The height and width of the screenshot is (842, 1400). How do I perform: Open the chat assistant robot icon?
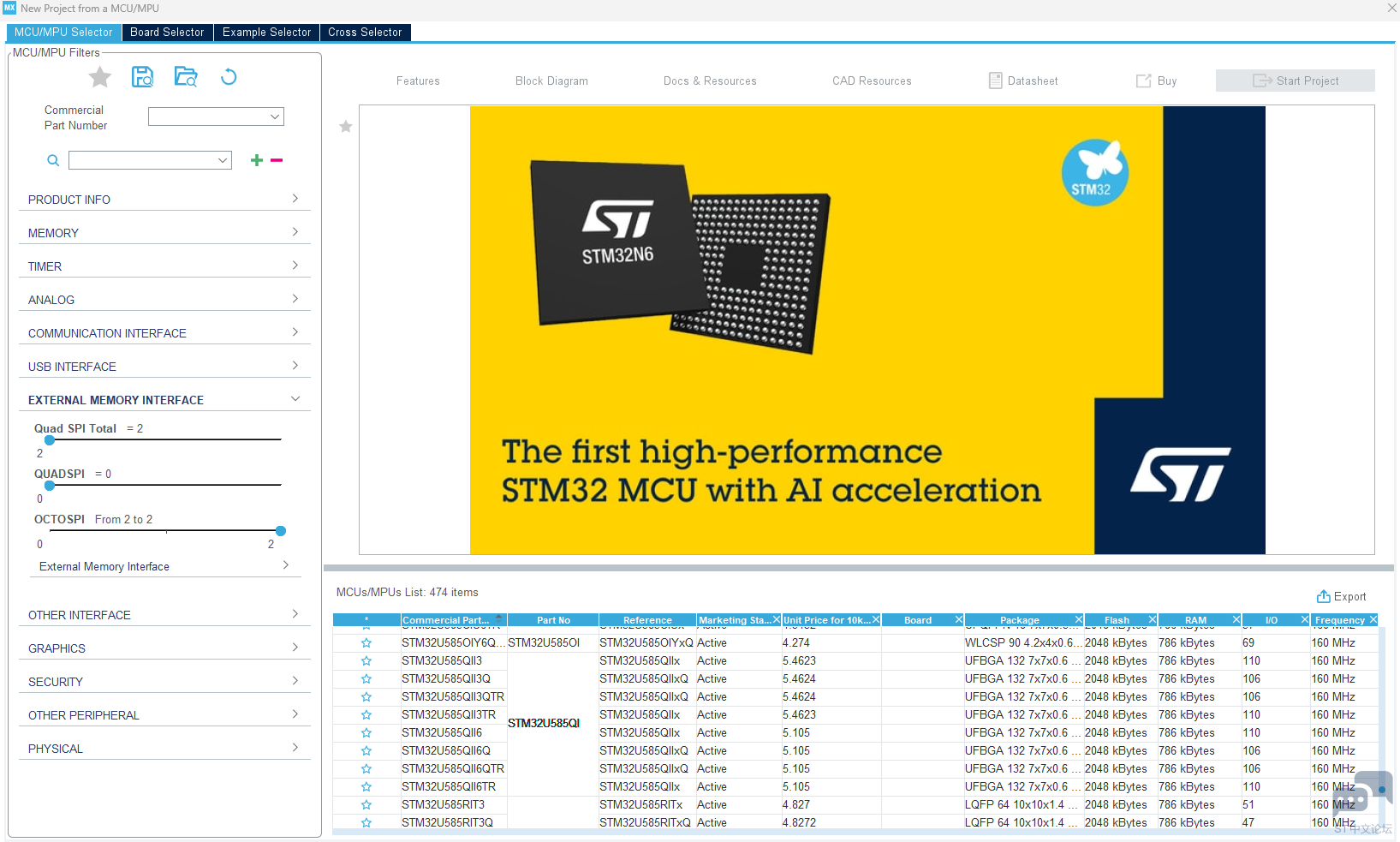1362,795
